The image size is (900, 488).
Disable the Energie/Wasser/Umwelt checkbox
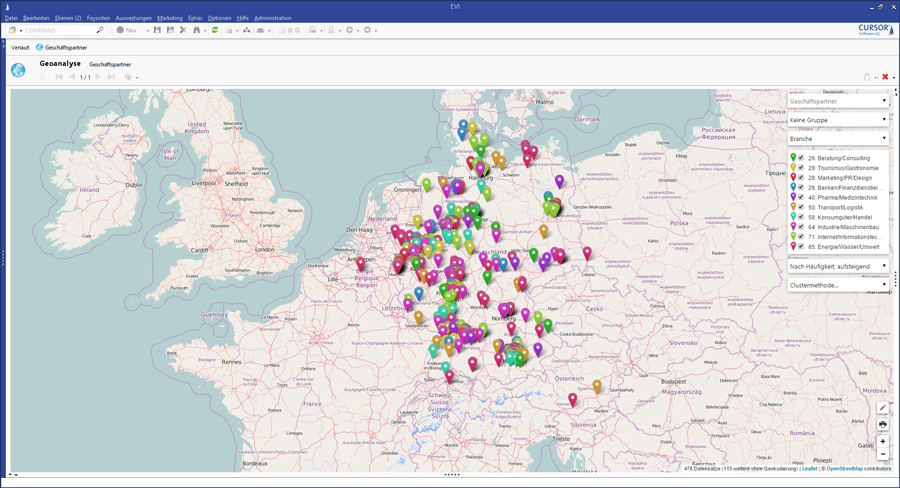(x=801, y=246)
